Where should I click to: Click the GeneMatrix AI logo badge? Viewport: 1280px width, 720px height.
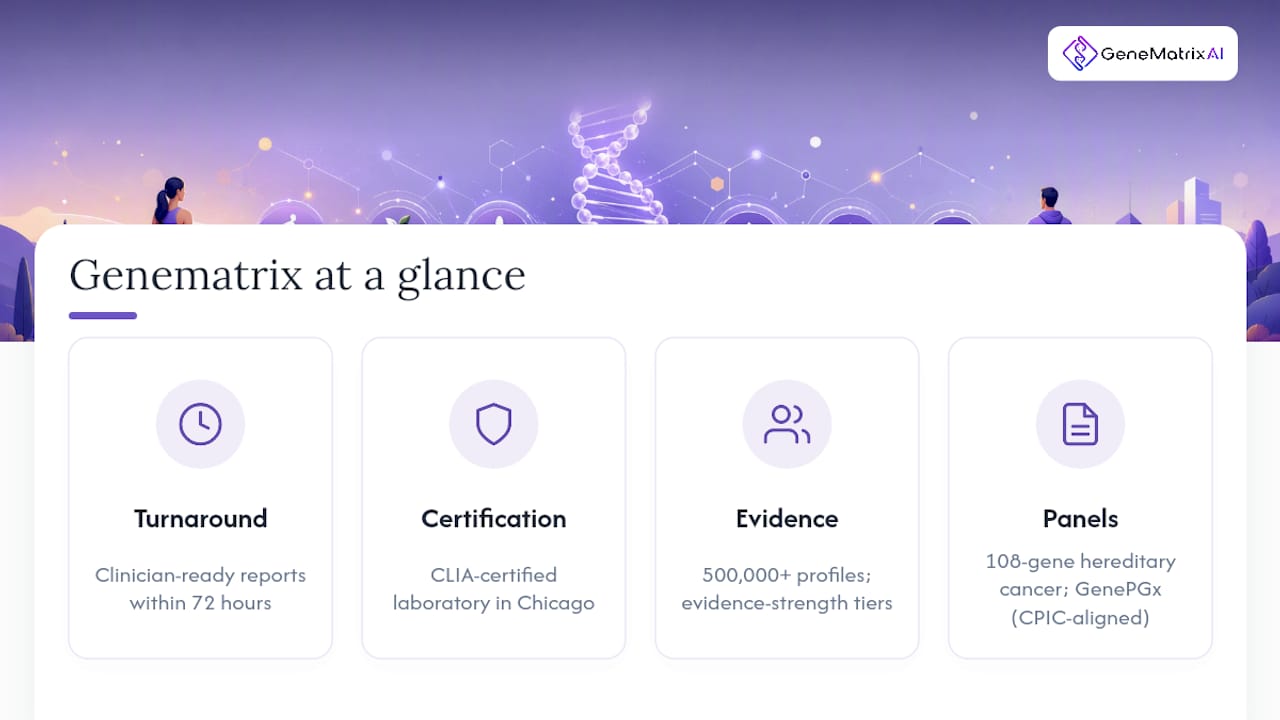(x=1142, y=53)
